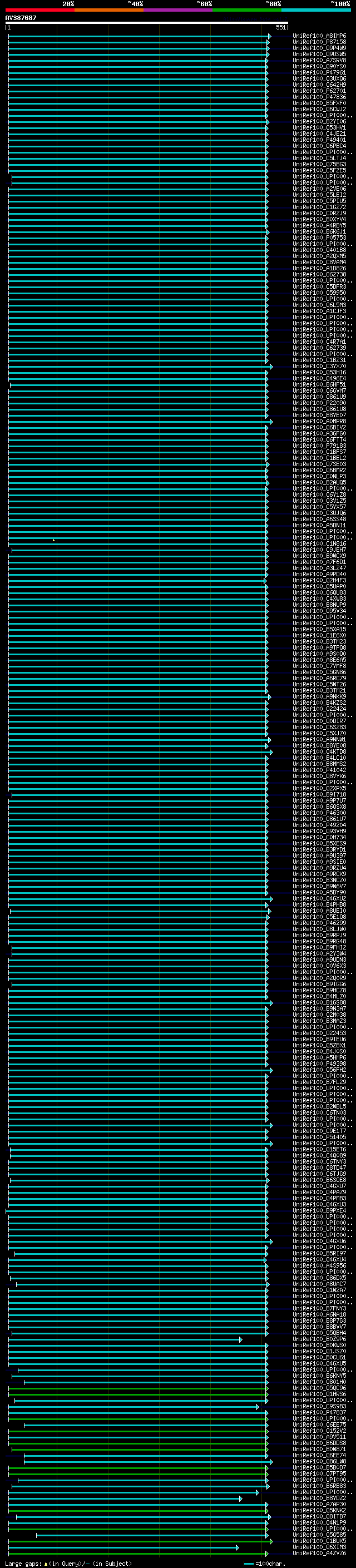Select hit UniRef100_A1D826
356x1568 pixels.
319,268
